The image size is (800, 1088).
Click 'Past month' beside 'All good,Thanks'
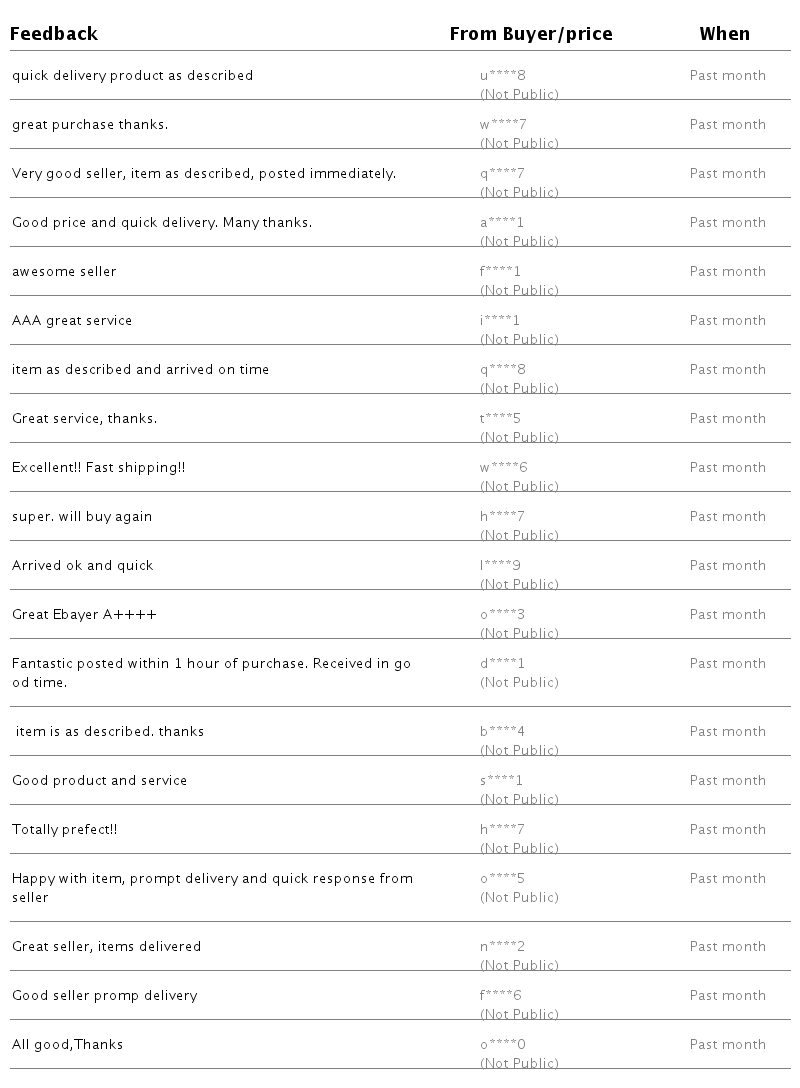[x=727, y=1045]
